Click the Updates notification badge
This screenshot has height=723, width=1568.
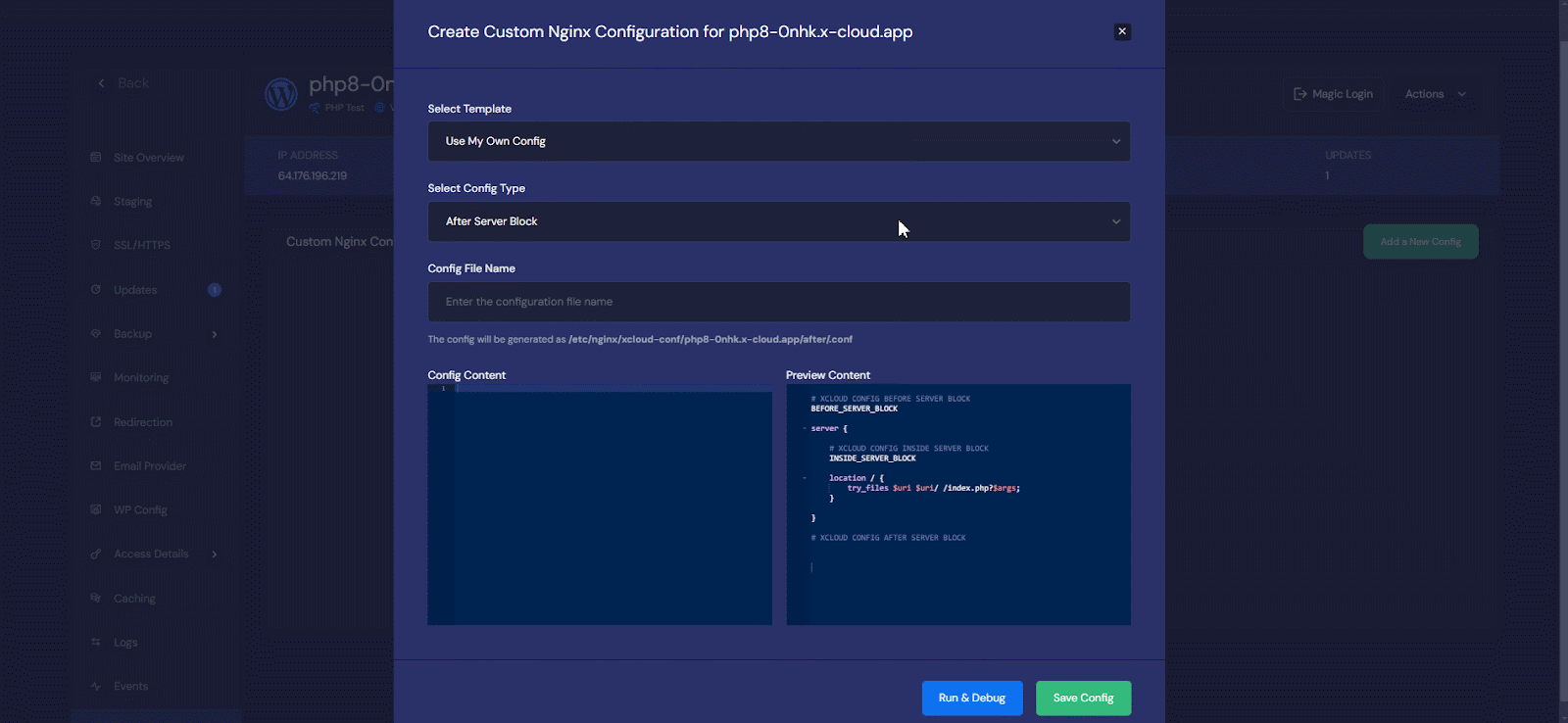click(215, 290)
